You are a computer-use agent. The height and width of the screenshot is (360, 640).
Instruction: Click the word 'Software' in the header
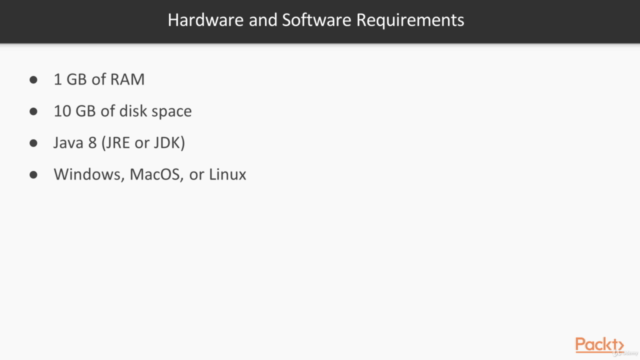point(316,20)
